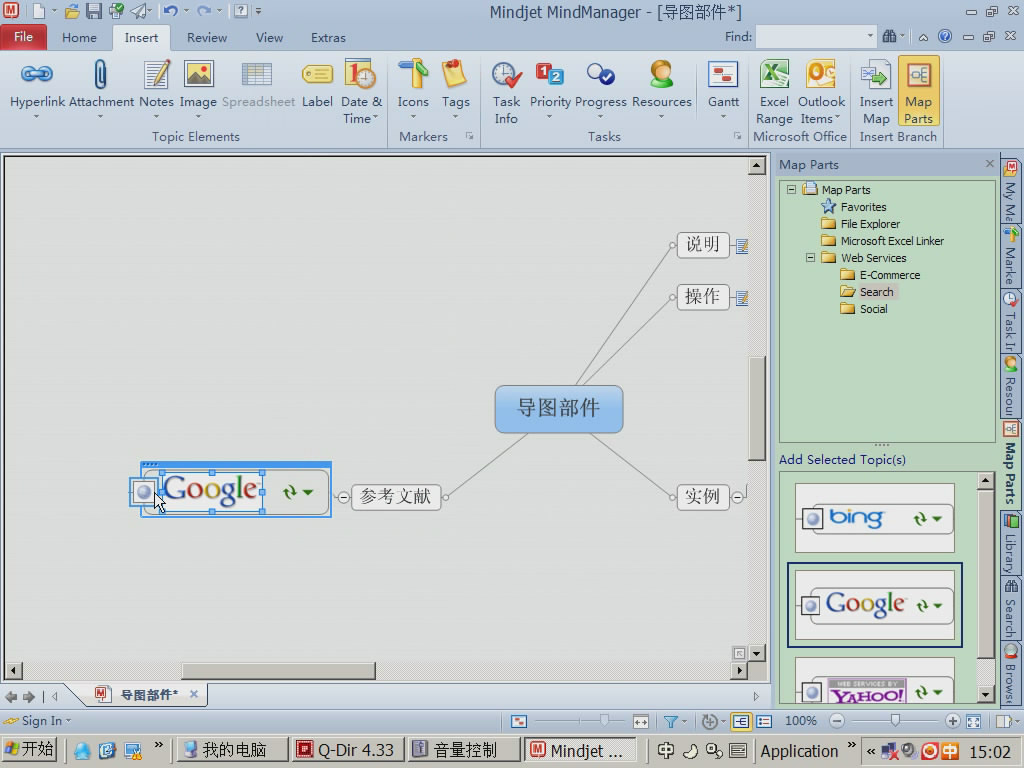Image resolution: width=1024 pixels, height=768 pixels.
Task: Zoom in with the plus button
Action: (x=952, y=721)
